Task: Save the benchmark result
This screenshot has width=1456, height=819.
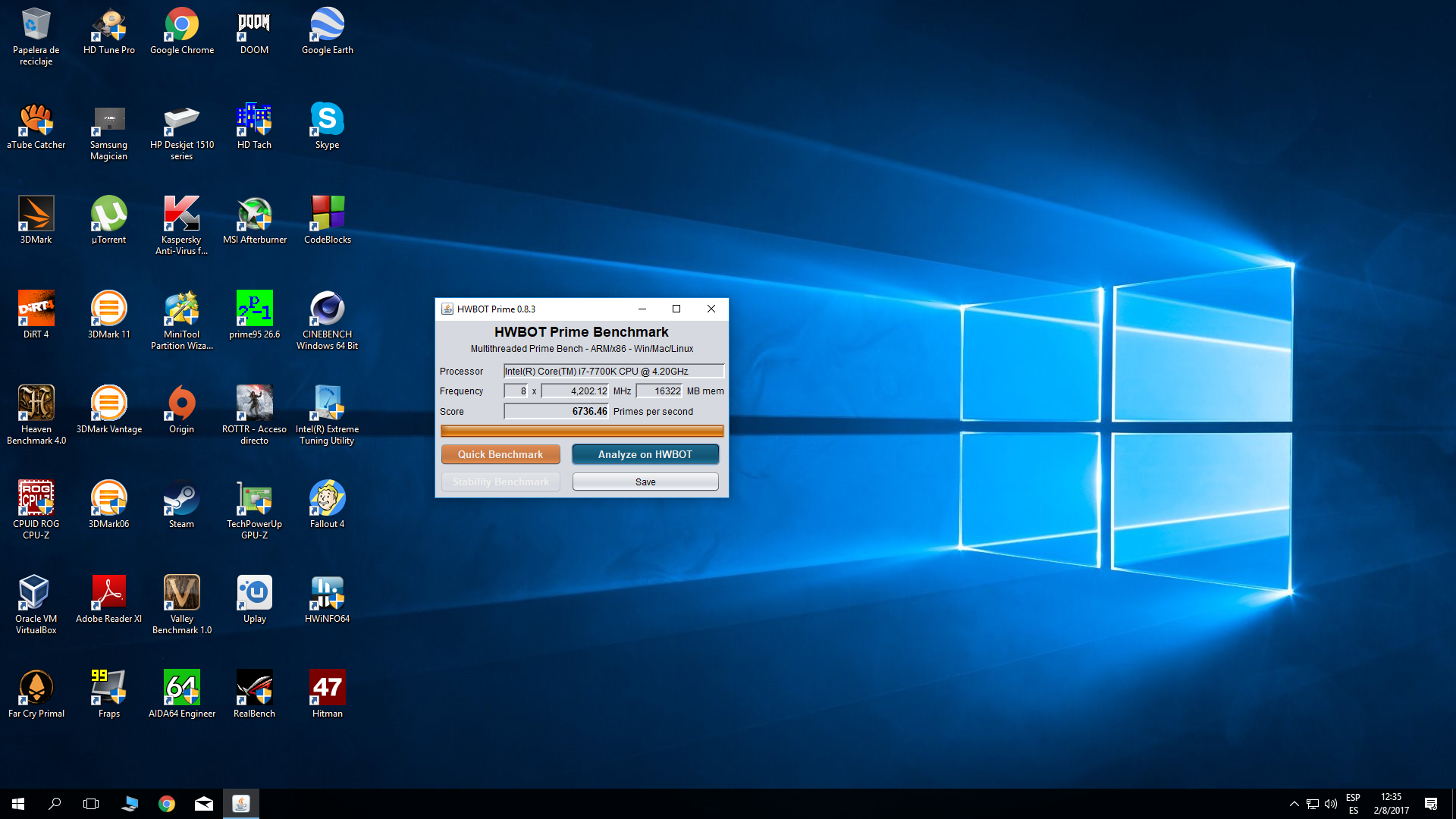Action: click(645, 482)
